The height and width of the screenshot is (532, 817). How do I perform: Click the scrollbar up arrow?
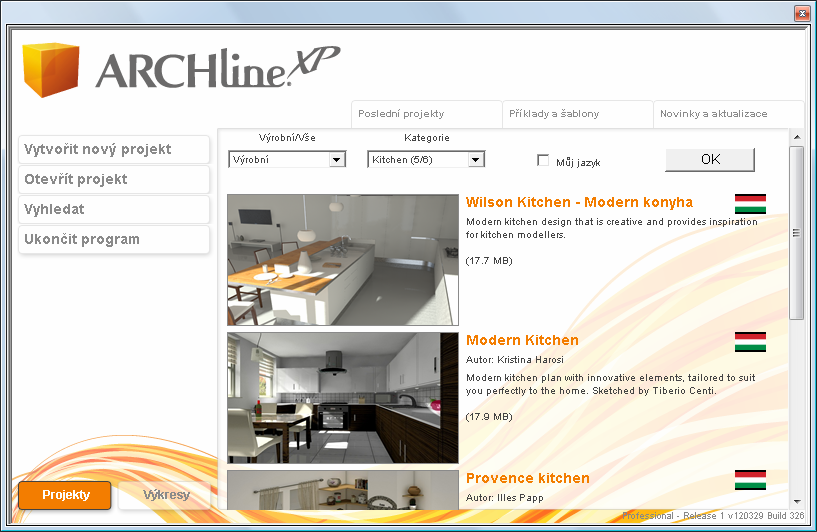797,137
